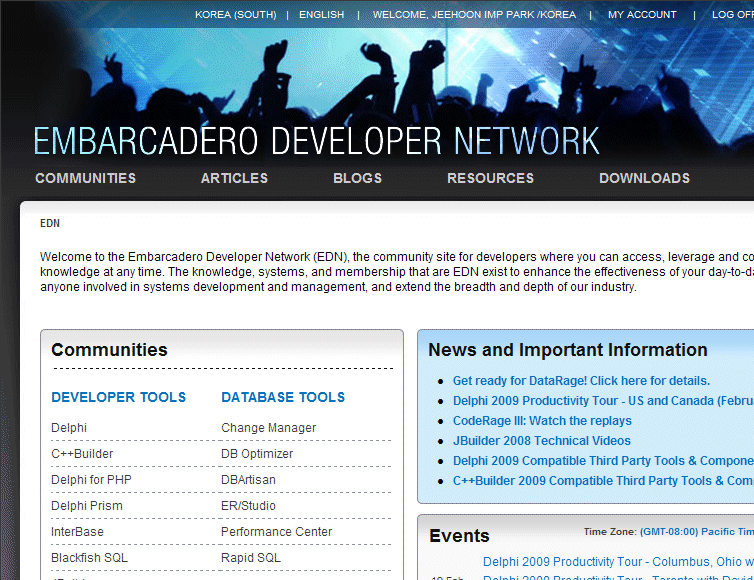Viewport: 754px width, 580px height.
Task: Open JBuilder 2008 Technical Videos
Action: click(541, 441)
